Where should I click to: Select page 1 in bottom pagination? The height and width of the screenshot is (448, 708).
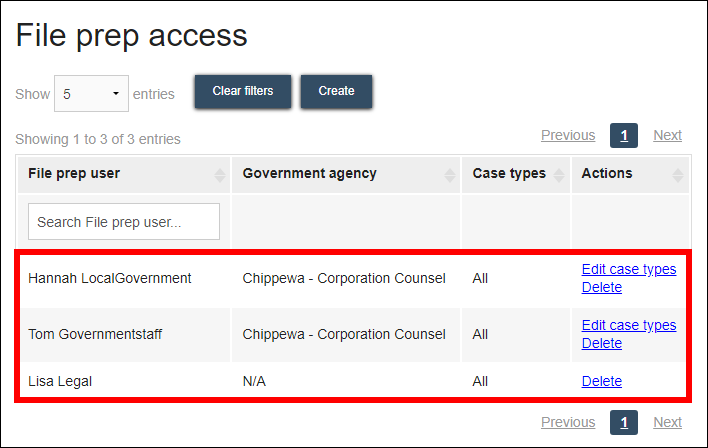624,423
